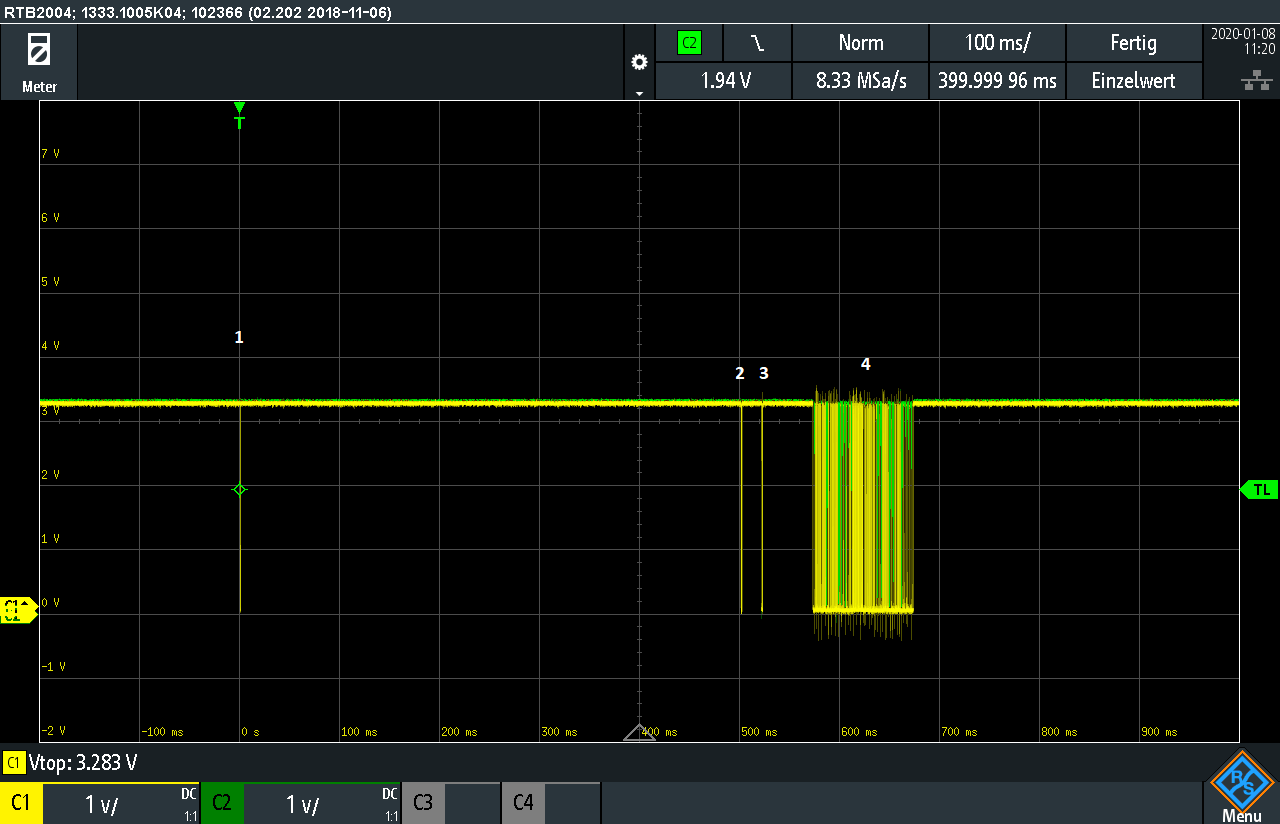Viewport: 1280px width, 824px height.
Task: Open the Meter tool icon
Action: 39,61
